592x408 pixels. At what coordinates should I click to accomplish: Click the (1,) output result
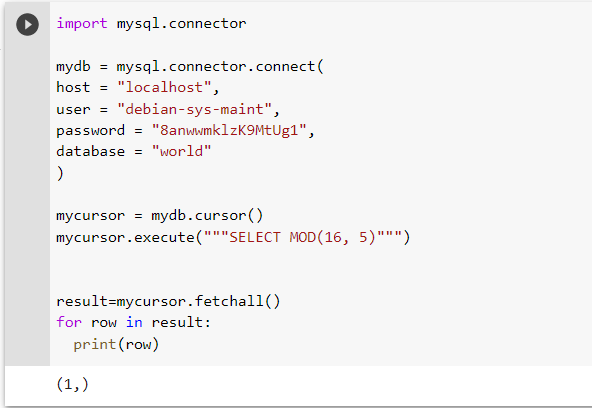point(72,385)
